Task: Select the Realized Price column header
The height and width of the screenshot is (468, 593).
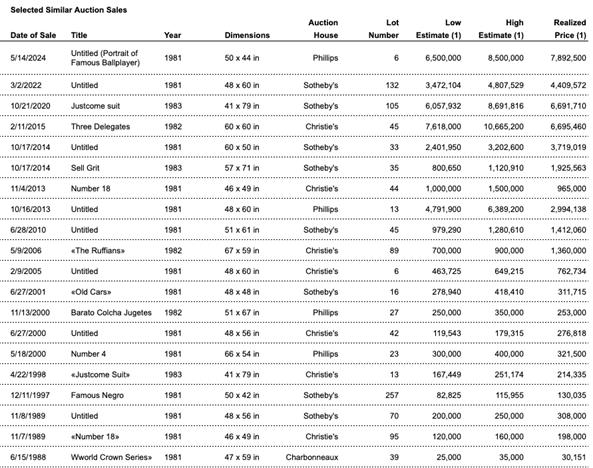Action: pos(570,29)
